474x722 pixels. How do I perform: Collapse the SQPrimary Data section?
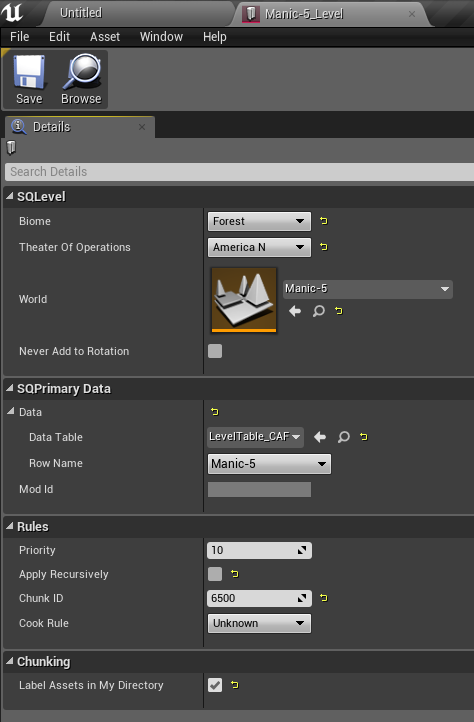(x=9, y=389)
